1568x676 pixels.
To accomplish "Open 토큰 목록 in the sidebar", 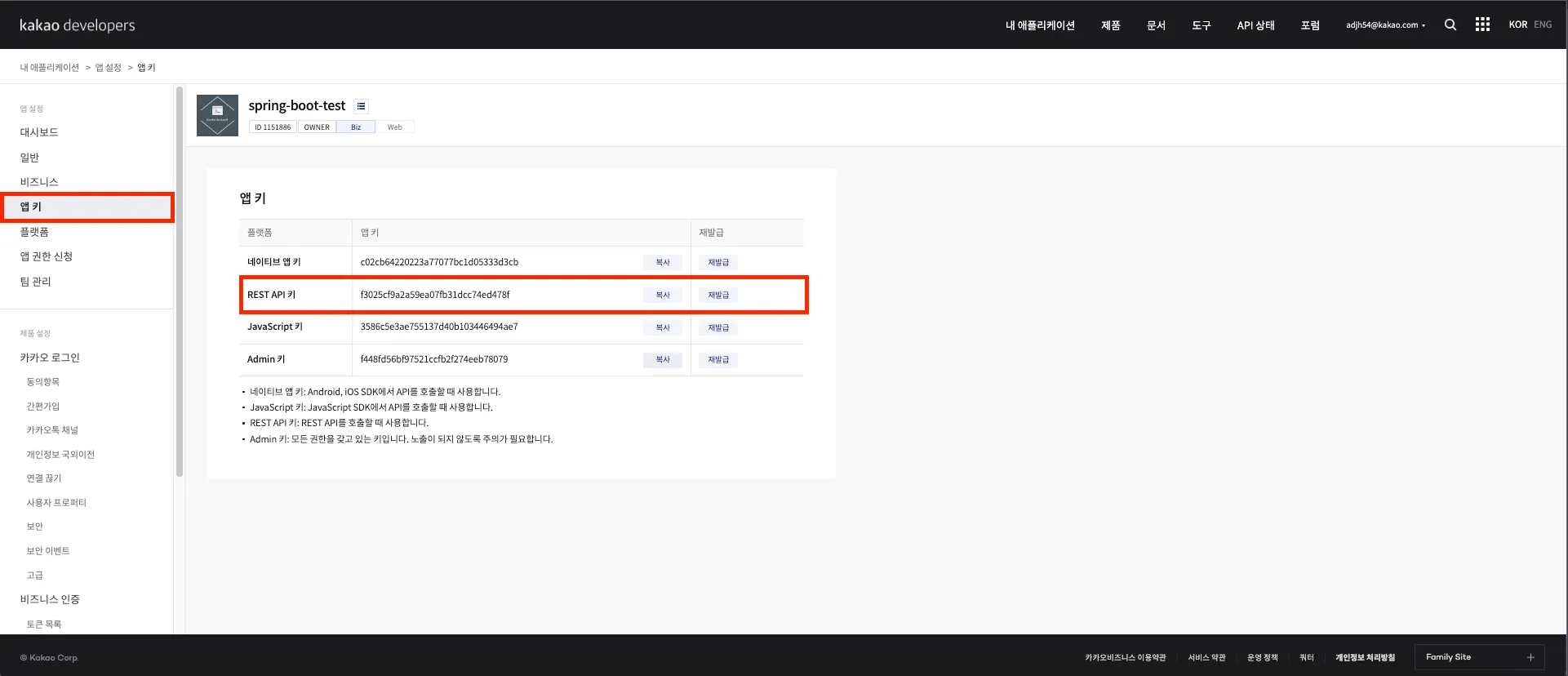I will (44, 625).
